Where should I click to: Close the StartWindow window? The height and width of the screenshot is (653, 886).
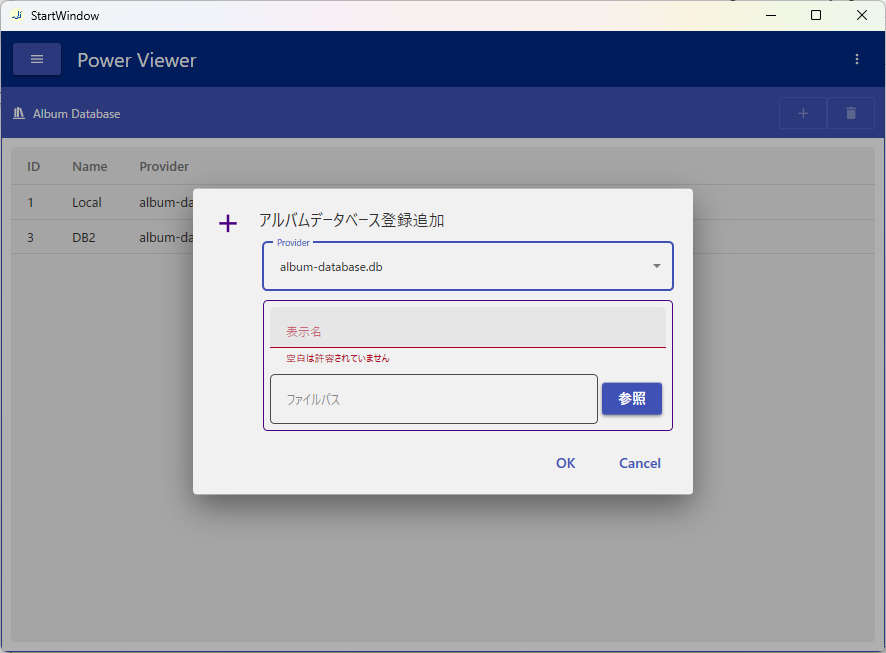tap(862, 15)
